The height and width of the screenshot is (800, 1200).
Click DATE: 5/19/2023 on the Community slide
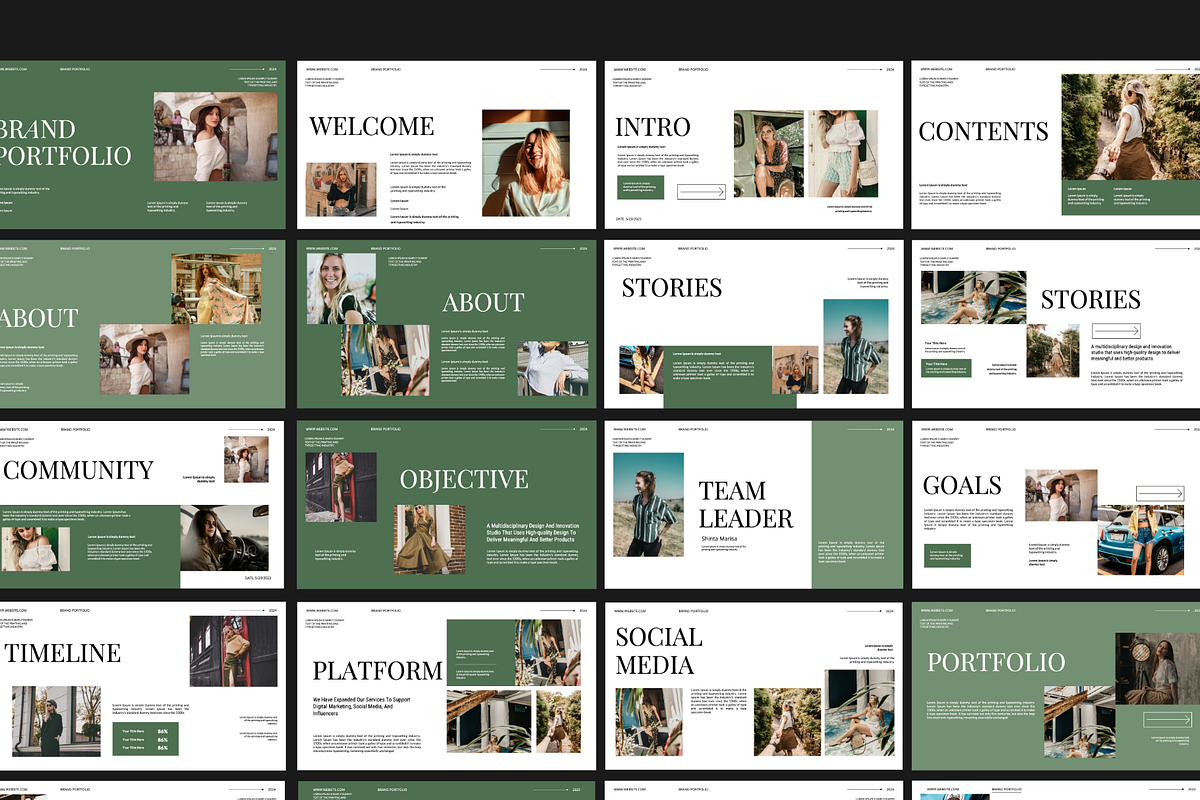point(257,578)
